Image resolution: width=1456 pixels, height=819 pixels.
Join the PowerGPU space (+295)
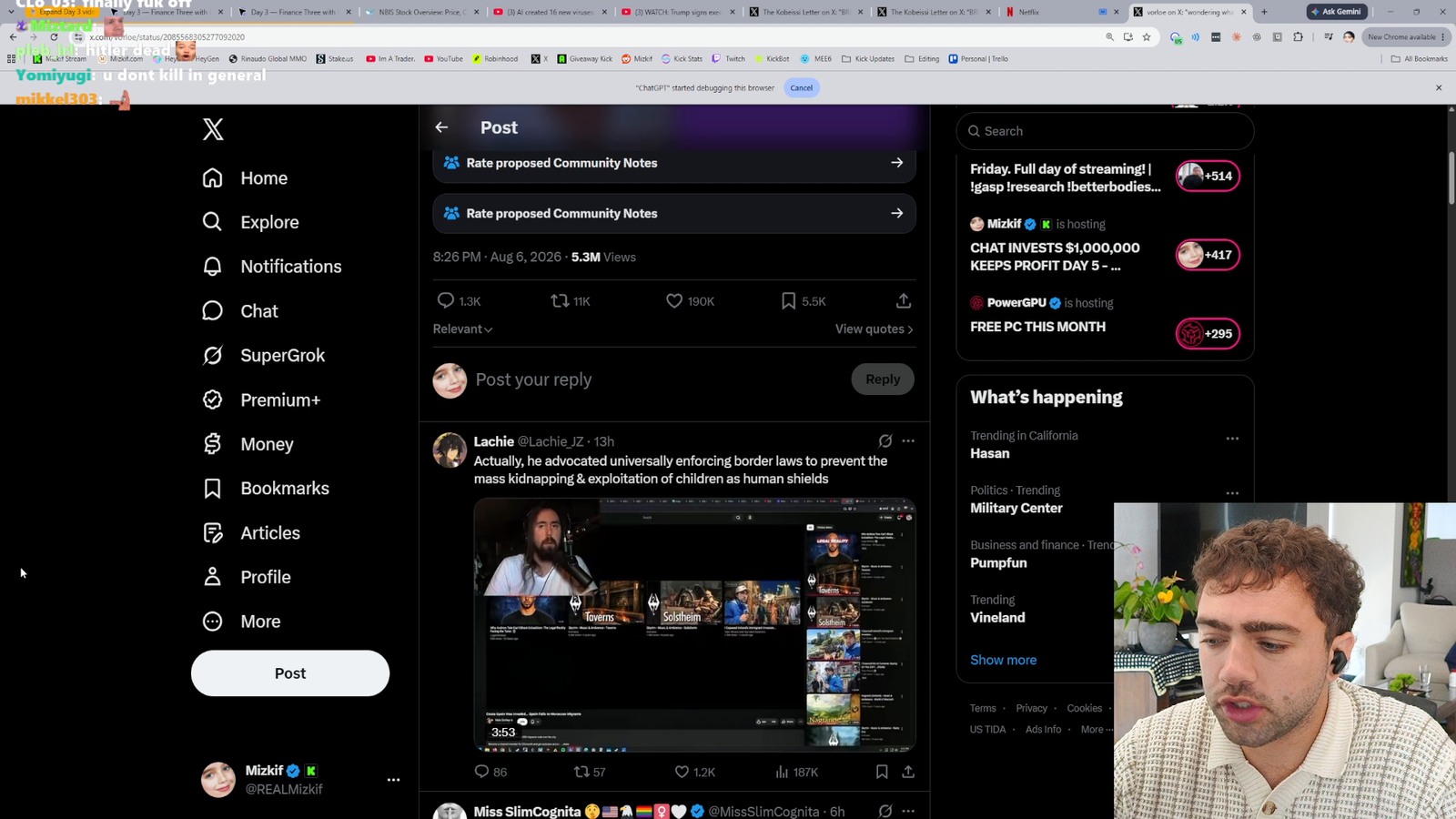coord(1208,334)
